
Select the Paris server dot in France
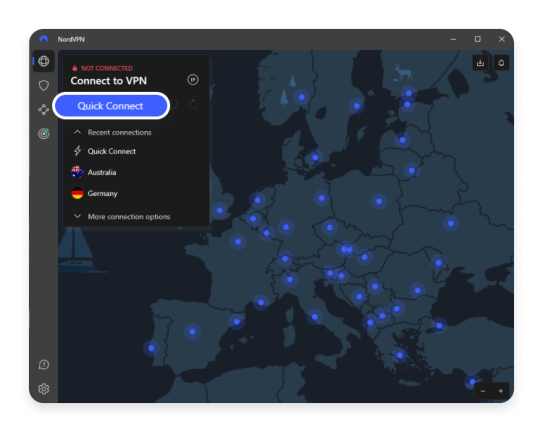click(x=238, y=241)
